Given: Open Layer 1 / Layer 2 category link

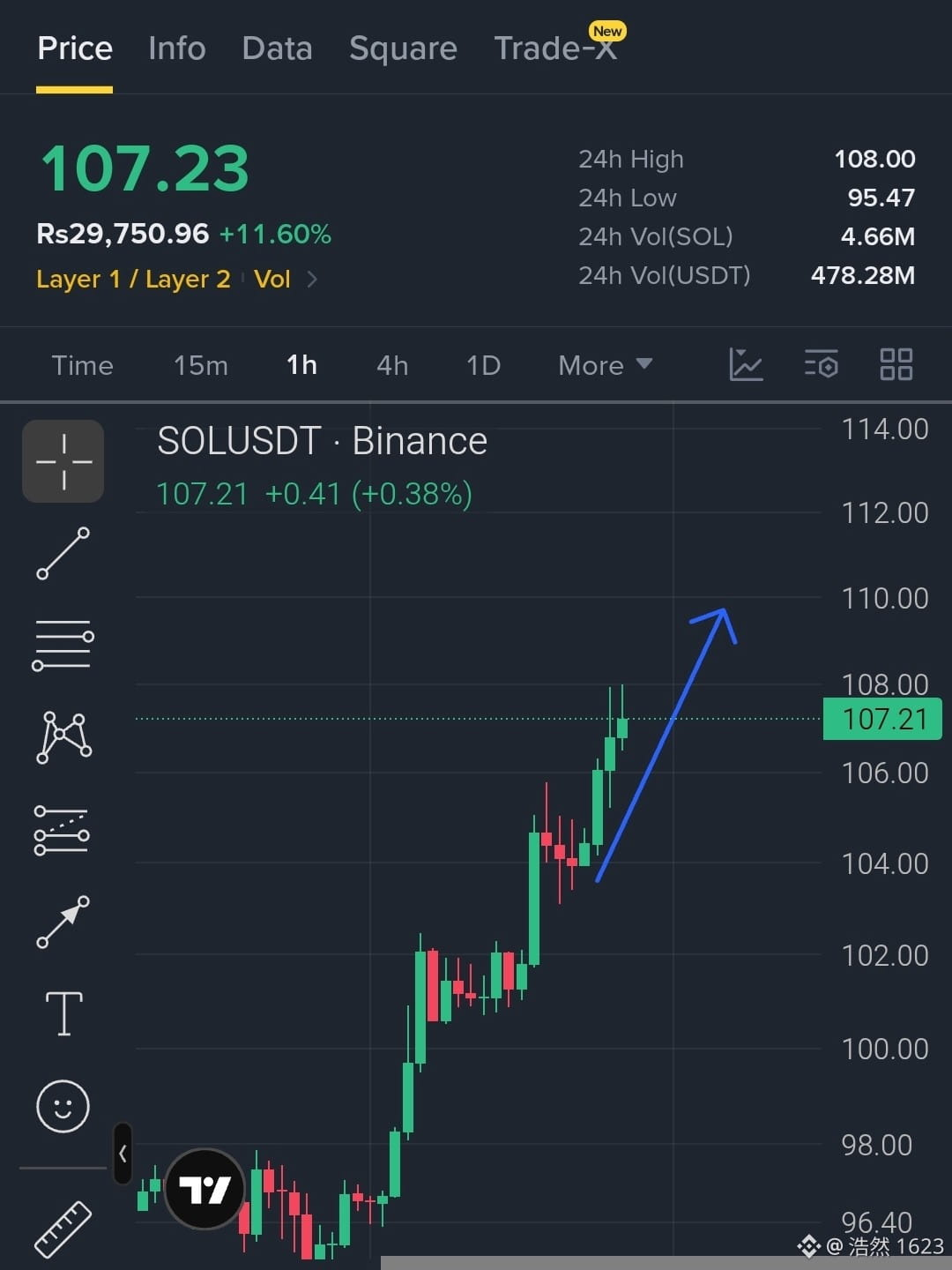Looking at the screenshot, I should 133,280.
